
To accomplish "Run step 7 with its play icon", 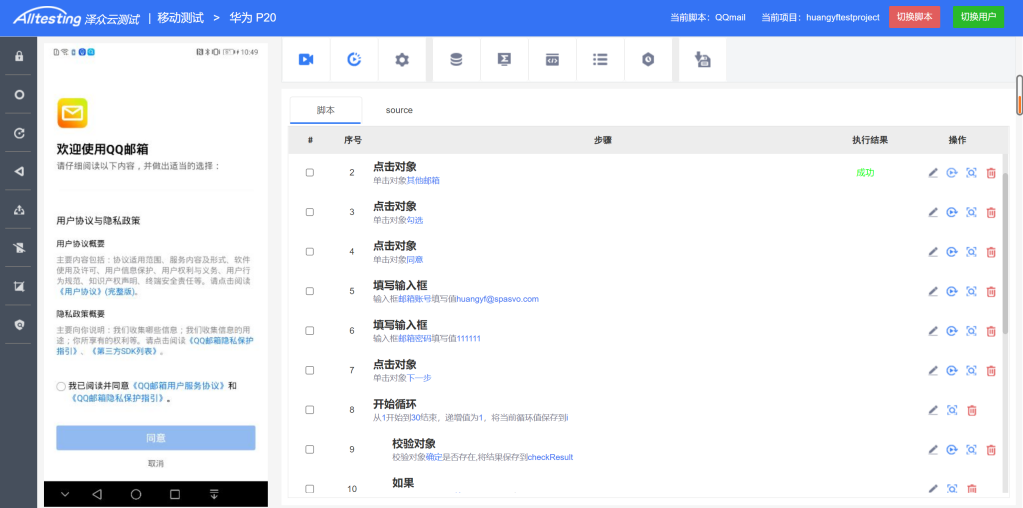I will tap(952, 370).
